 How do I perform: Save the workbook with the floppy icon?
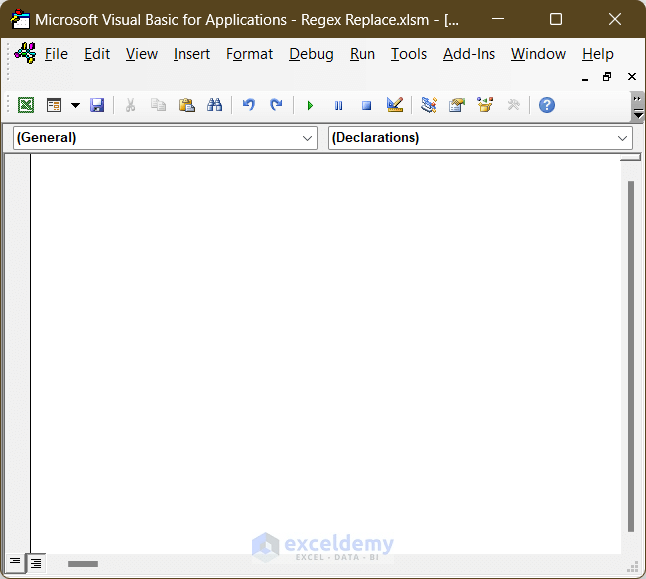[x=97, y=105]
